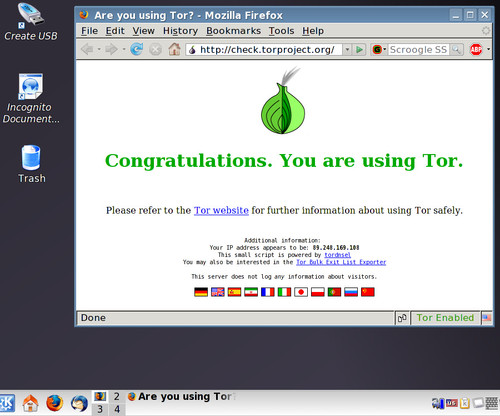Open the Create USB desktop icon
The height and width of the screenshot is (416, 500).
click(31, 22)
